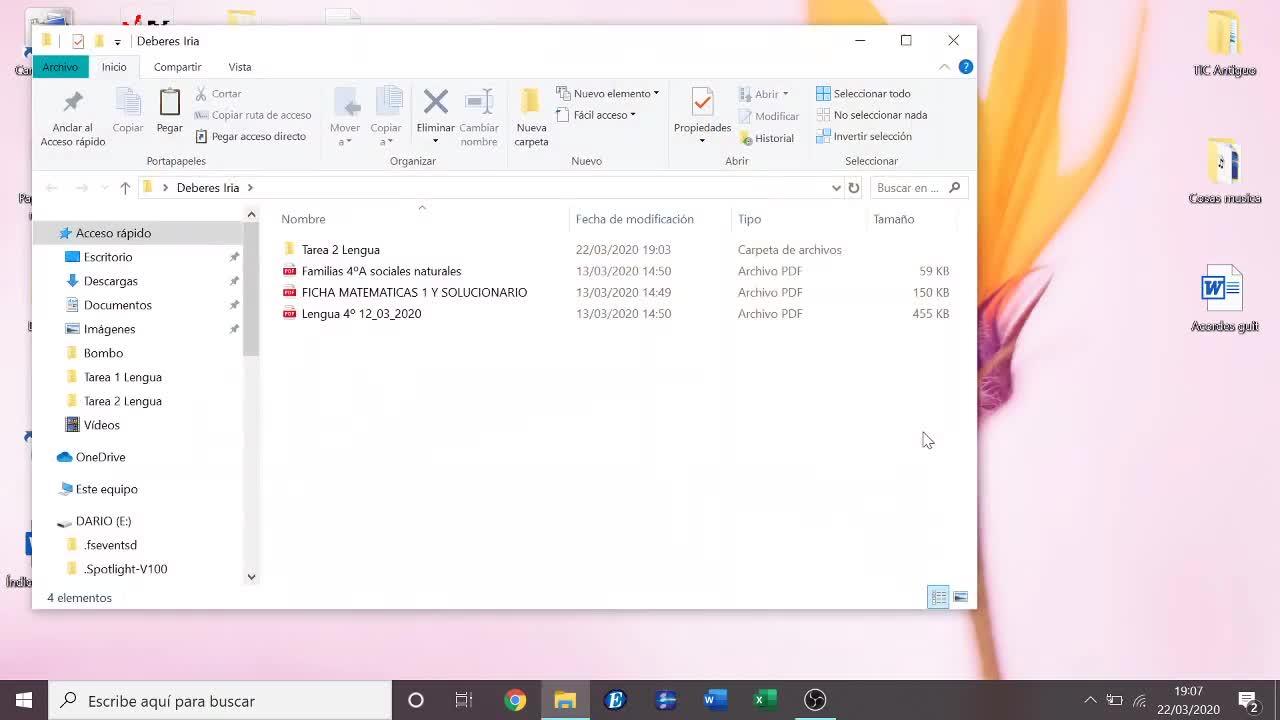1280x720 pixels.
Task: Open Customize Quick Access Toolbar dropdown
Action: tap(117, 42)
